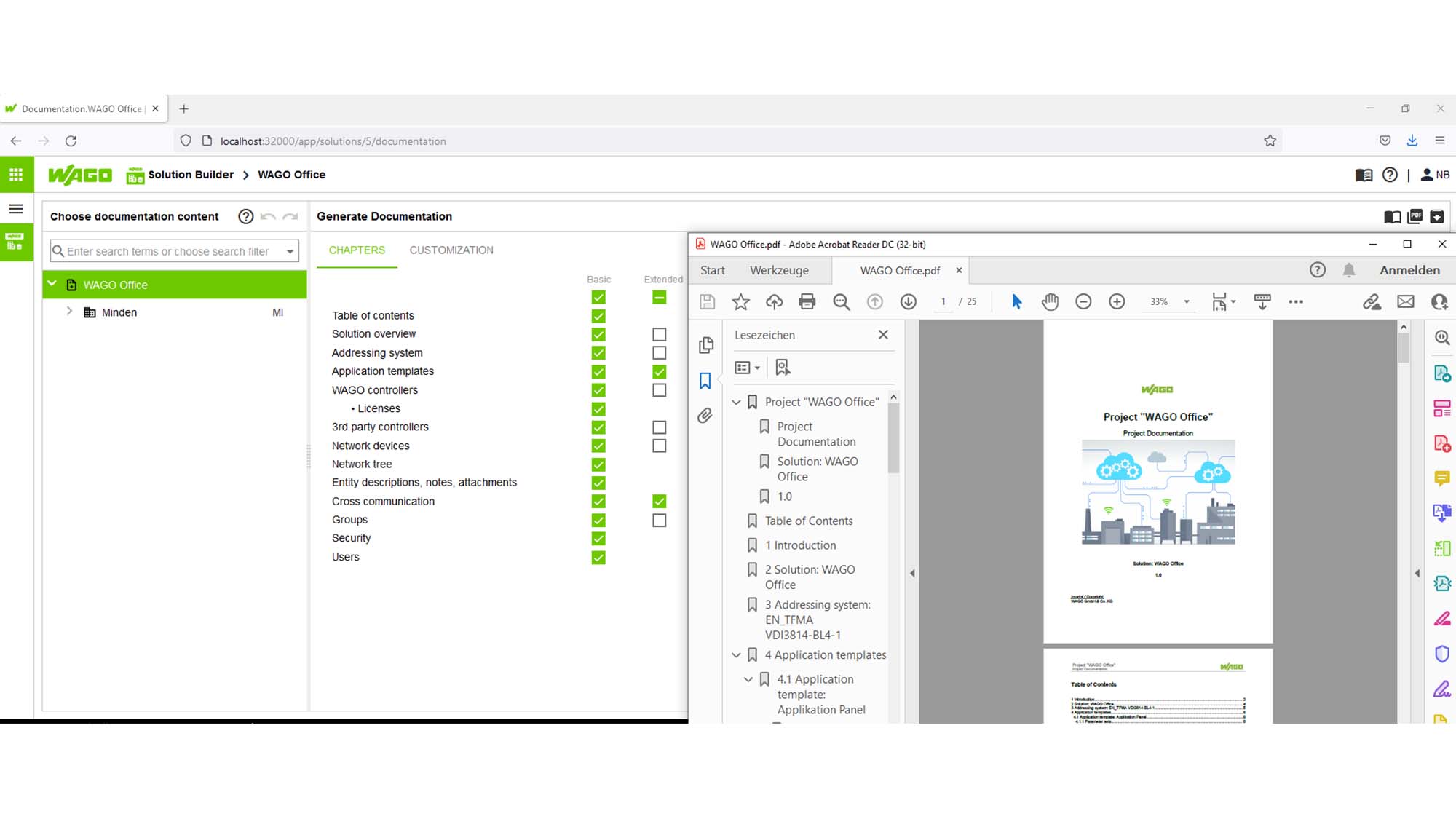Select the Documentation.WAGO Office browser tab
This screenshot has height=819, width=1456.
[82, 109]
